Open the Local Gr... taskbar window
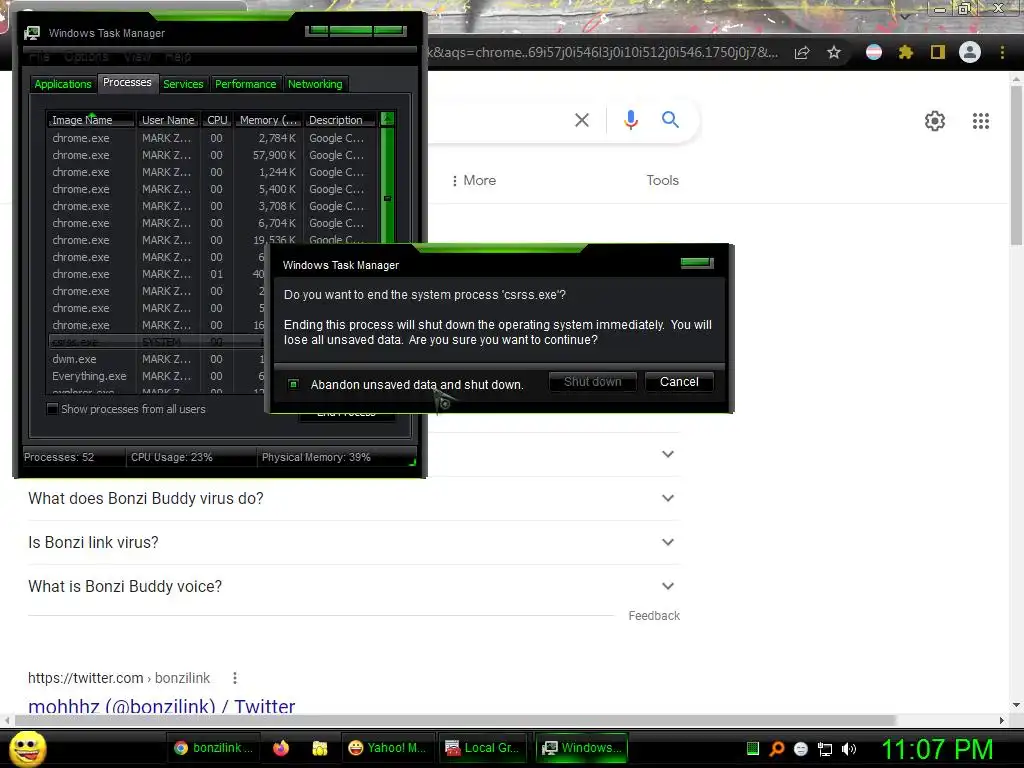The image size is (1024, 768). [x=482, y=748]
